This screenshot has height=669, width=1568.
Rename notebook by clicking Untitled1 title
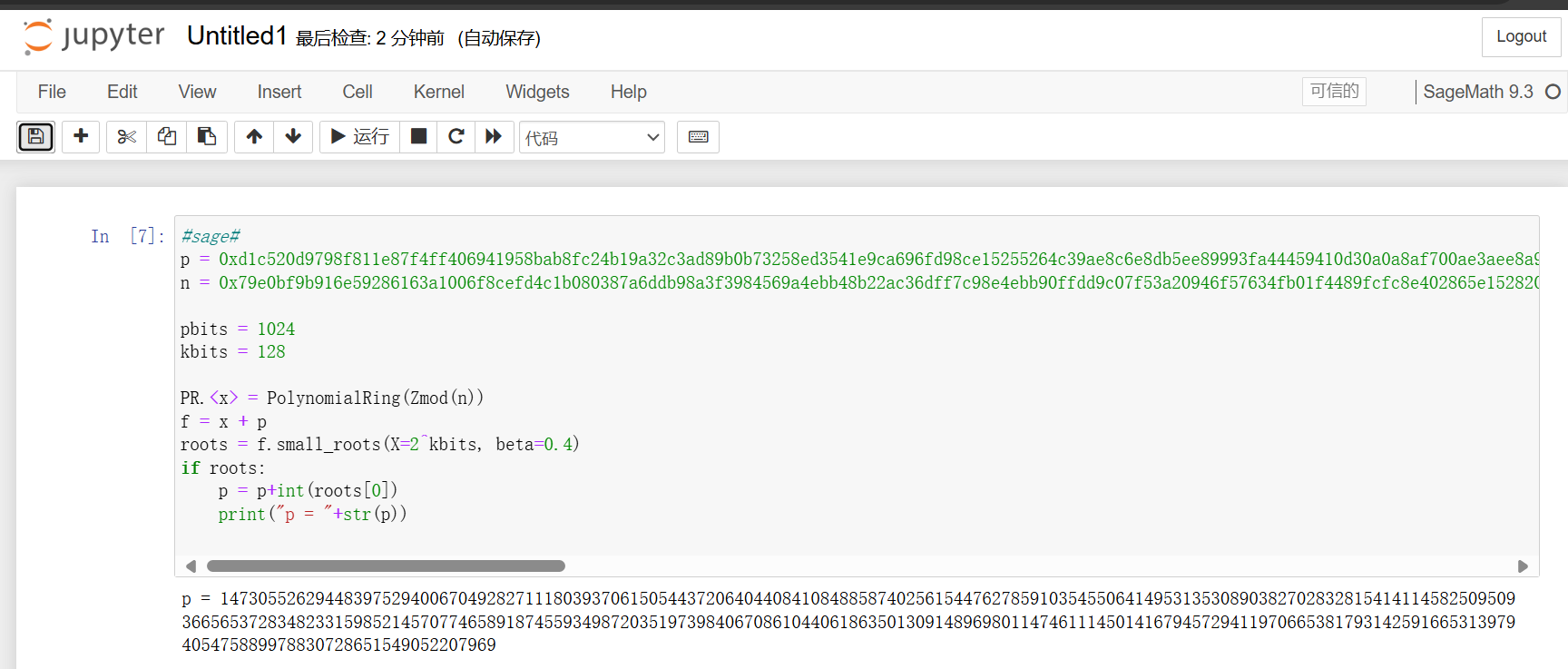pyautogui.click(x=237, y=35)
